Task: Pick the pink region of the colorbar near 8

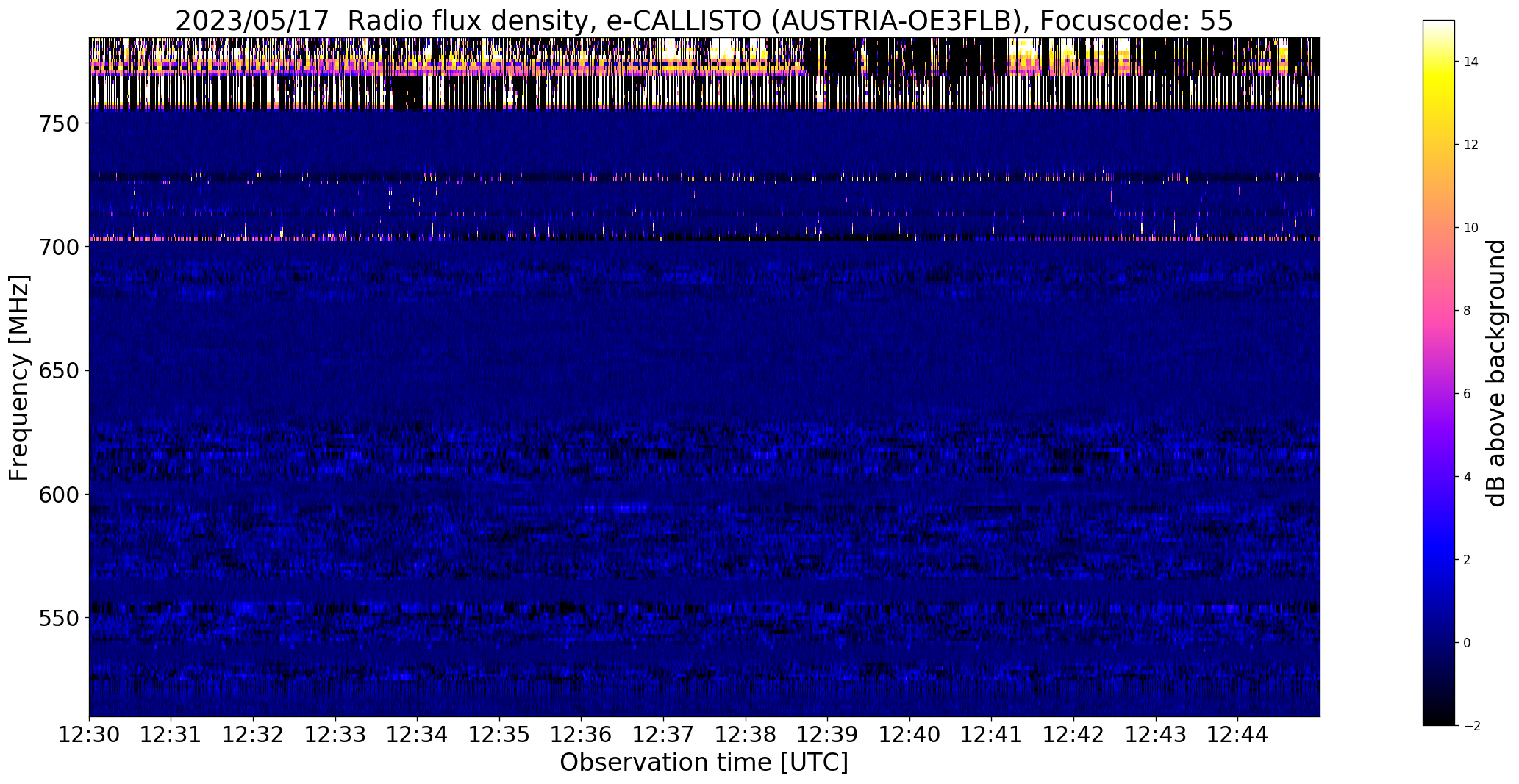Action: (1439, 311)
